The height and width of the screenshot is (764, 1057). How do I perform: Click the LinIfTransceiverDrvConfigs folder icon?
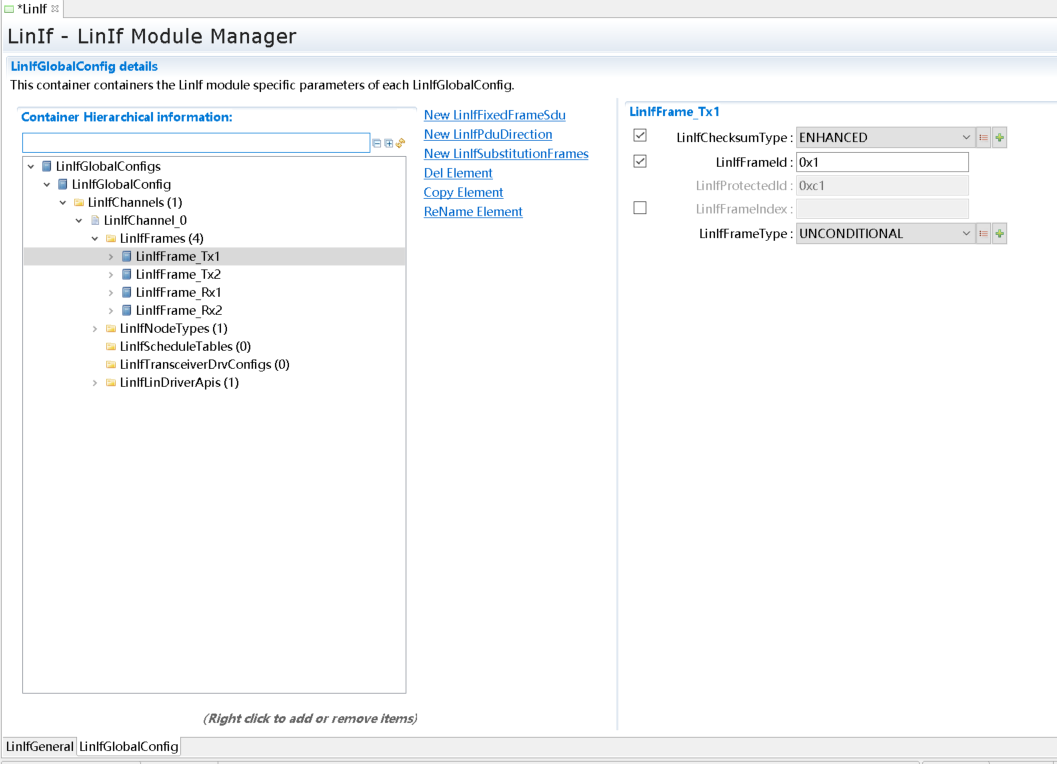tap(110, 365)
